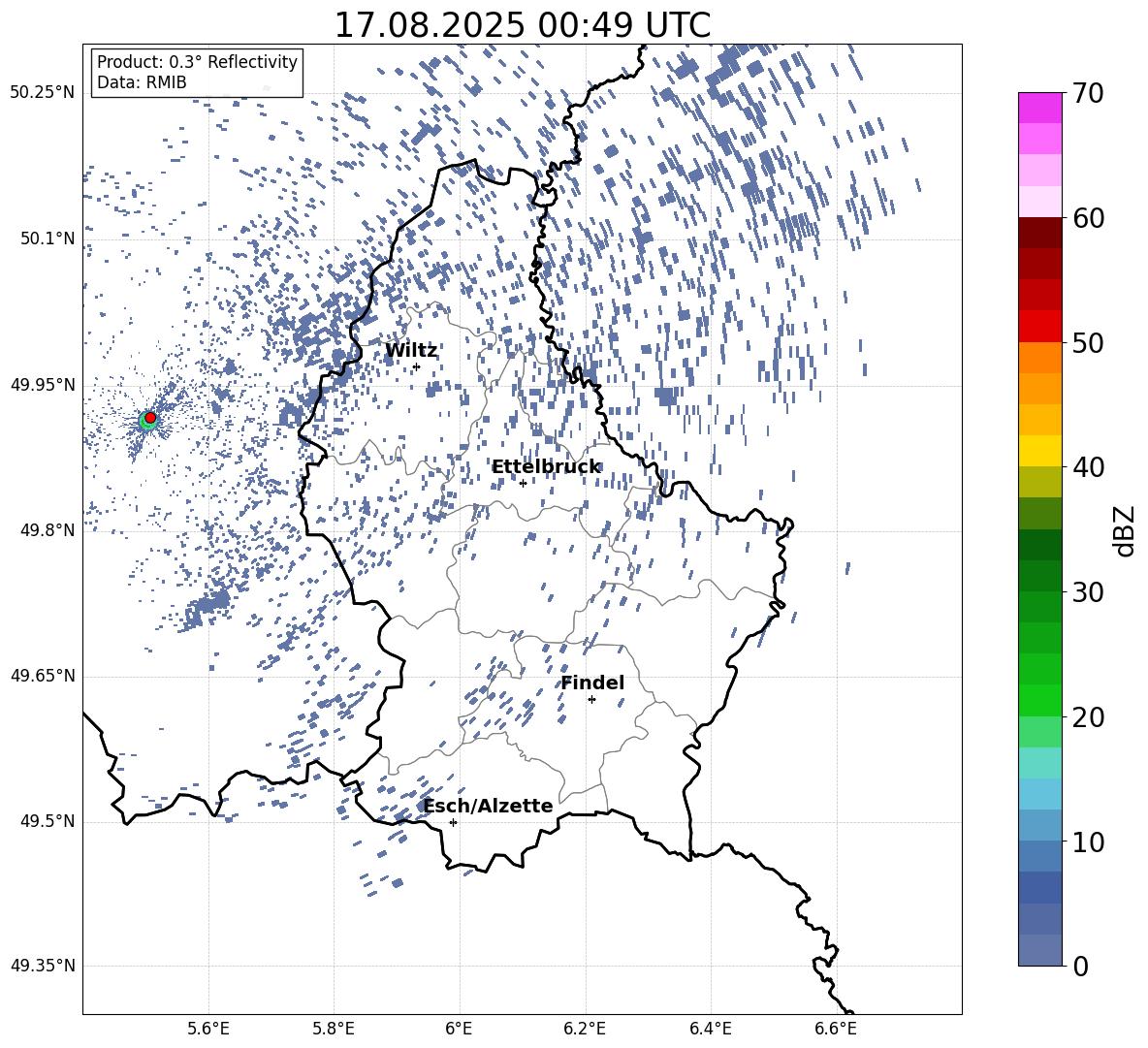
Task: Click the turquoise colorbar segment below 20
Action: point(1040,763)
